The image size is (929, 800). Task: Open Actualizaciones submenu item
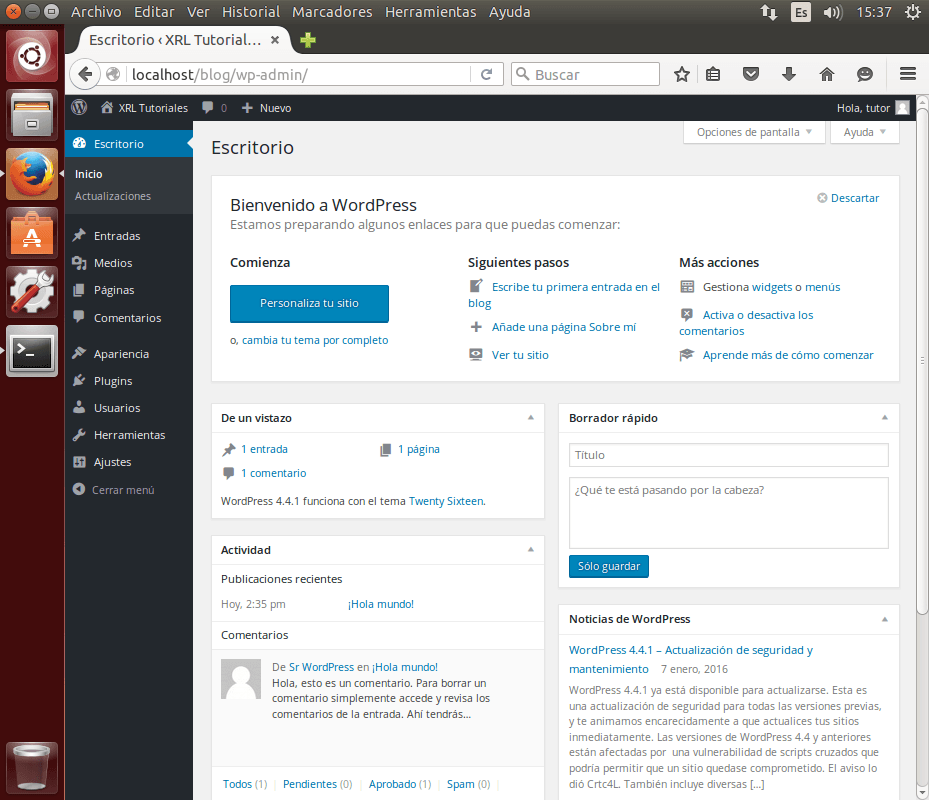tap(113, 196)
